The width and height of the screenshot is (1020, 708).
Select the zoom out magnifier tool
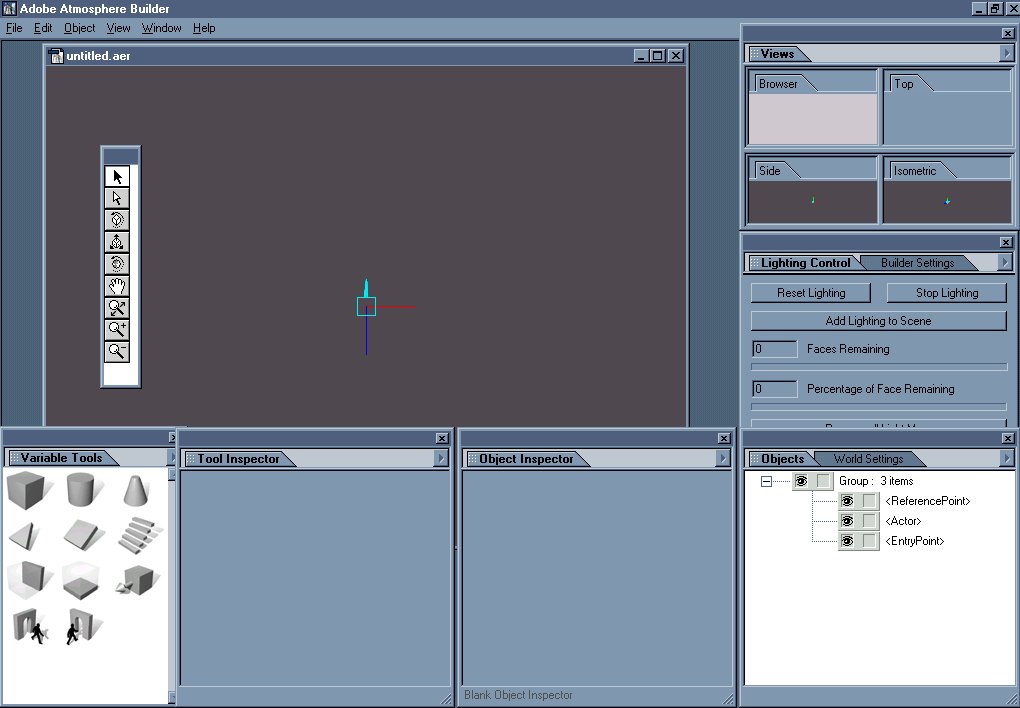click(x=117, y=351)
